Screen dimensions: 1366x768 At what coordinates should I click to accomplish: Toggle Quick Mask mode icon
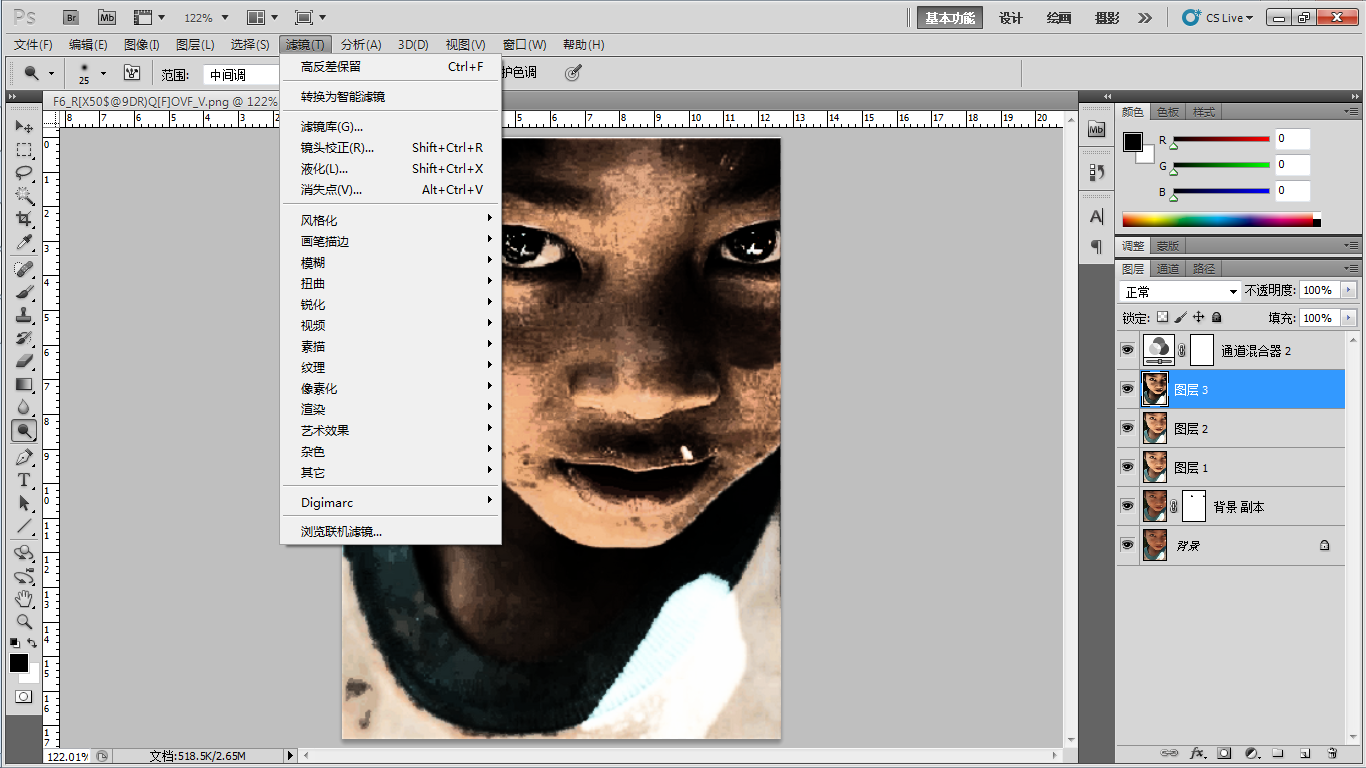(23, 696)
